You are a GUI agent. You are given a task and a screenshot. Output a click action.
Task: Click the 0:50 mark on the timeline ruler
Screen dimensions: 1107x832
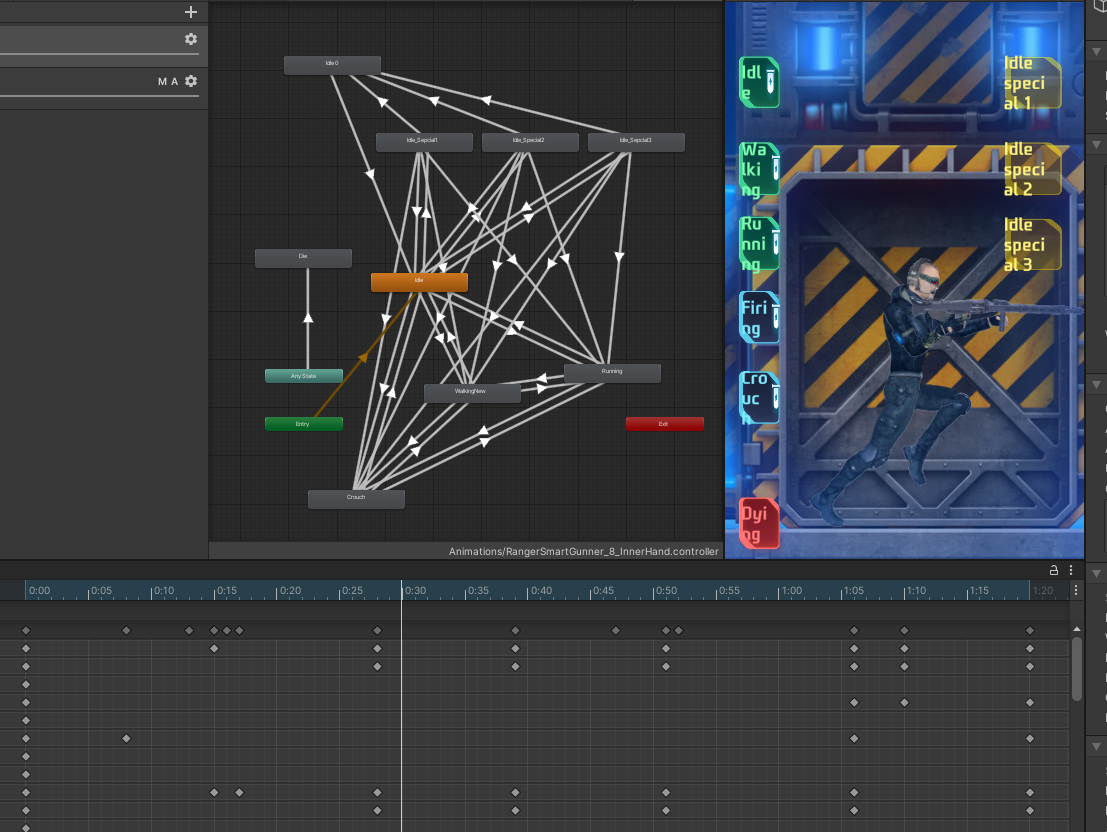665,591
